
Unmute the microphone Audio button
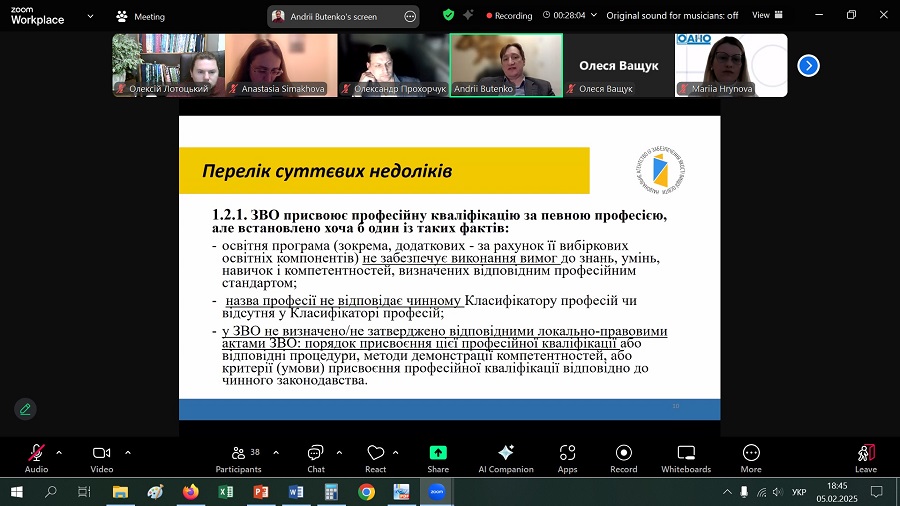(x=36, y=454)
